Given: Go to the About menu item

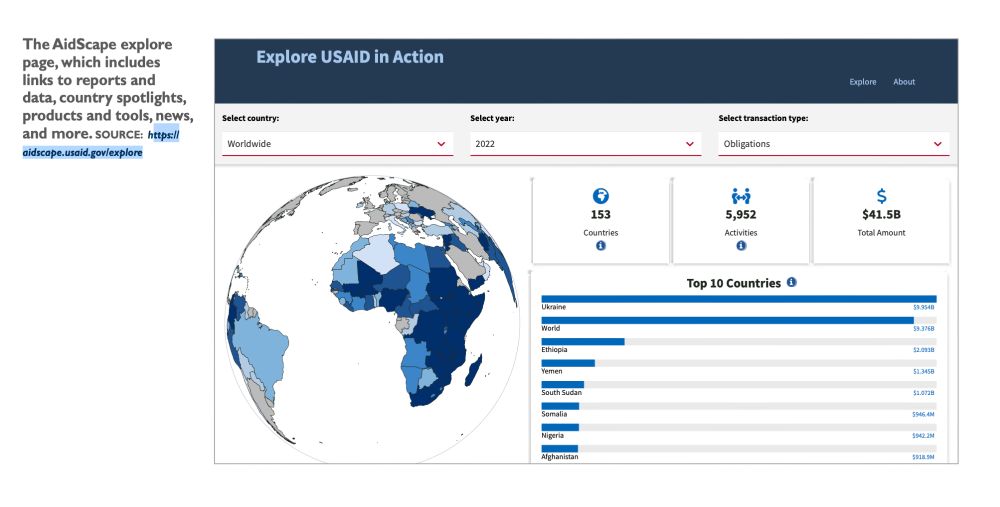Looking at the screenshot, I should pos(904,82).
